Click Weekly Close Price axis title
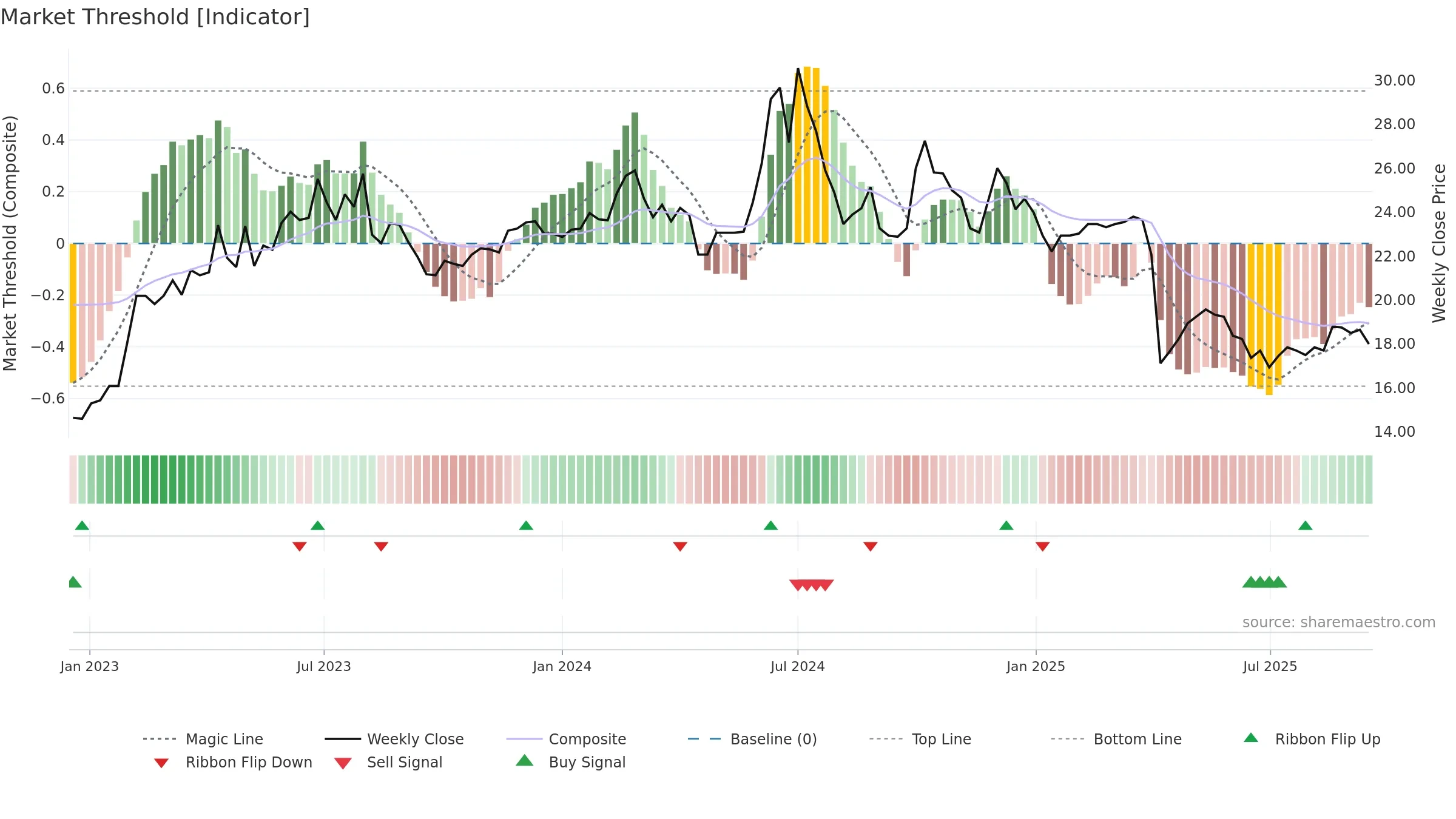This screenshot has width=1456, height=819. (x=1439, y=243)
